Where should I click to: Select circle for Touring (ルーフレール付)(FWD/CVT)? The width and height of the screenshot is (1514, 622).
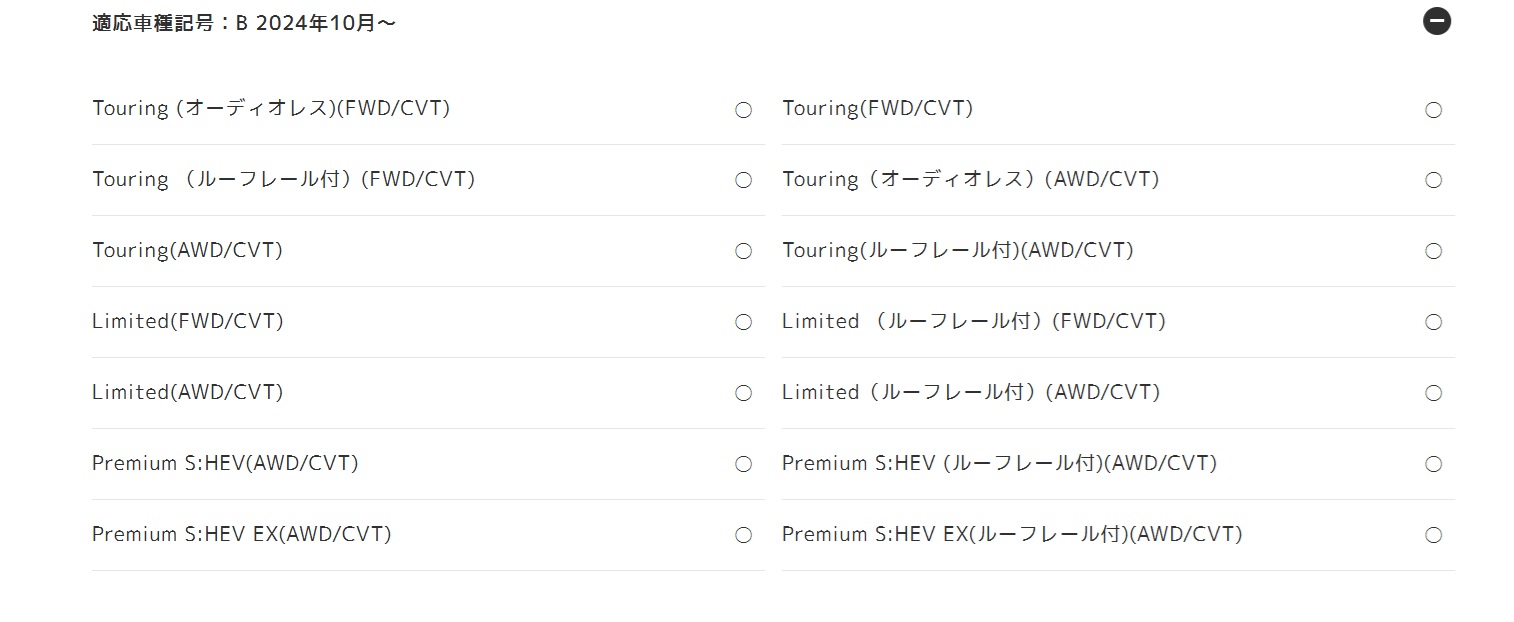click(743, 181)
